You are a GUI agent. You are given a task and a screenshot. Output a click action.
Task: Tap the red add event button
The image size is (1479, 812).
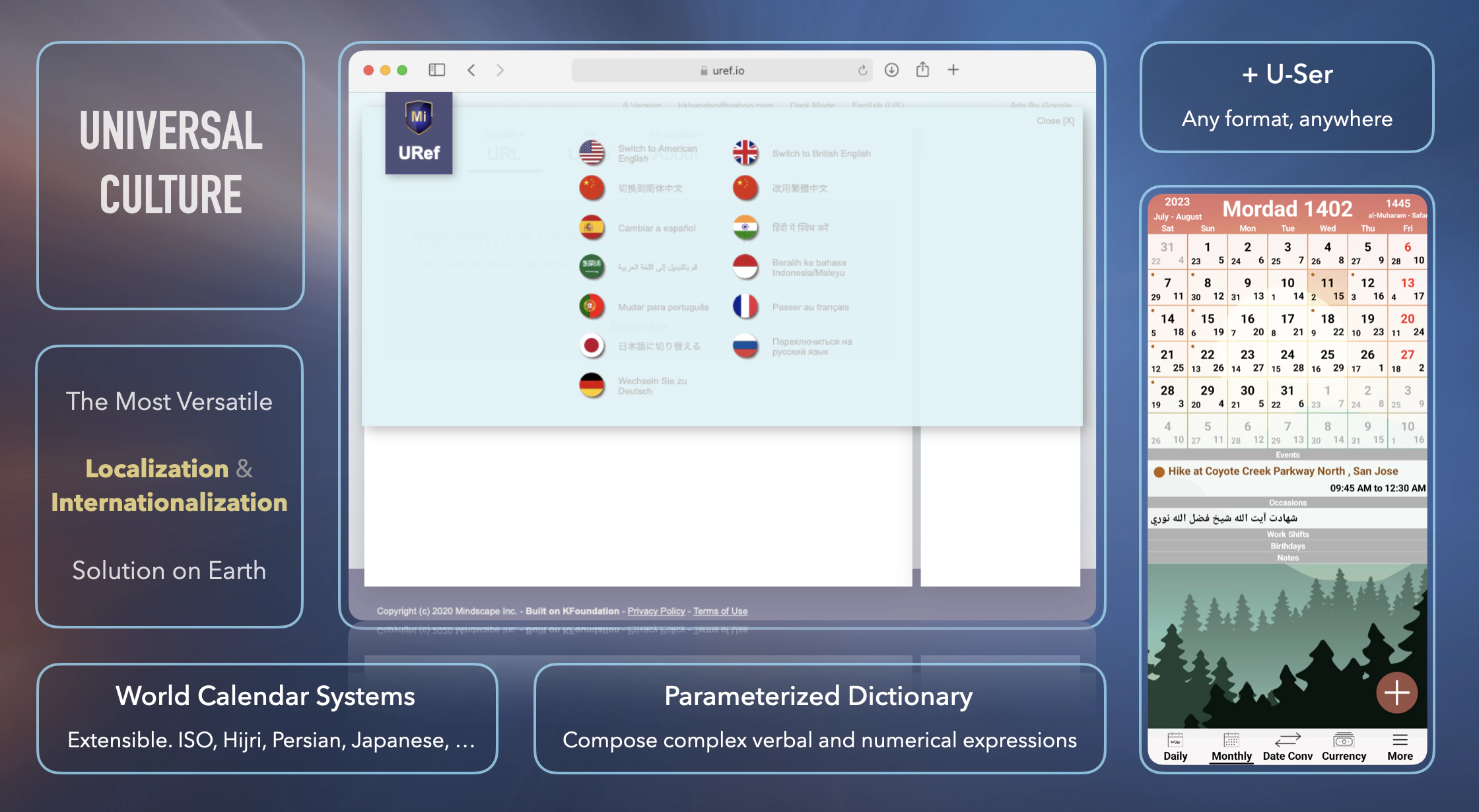point(1396,693)
